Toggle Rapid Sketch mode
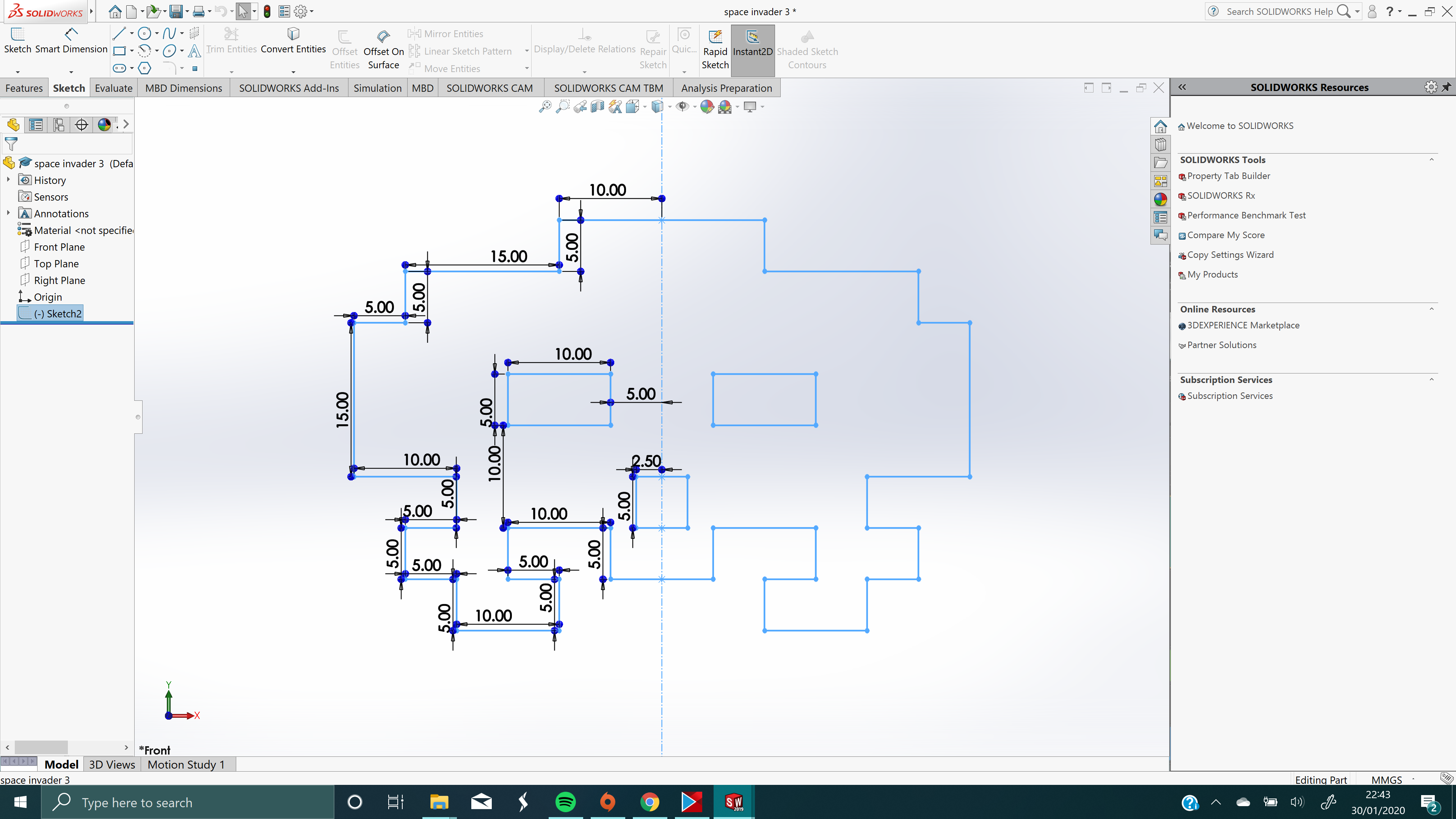The width and height of the screenshot is (1456, 819). [715, 50]
